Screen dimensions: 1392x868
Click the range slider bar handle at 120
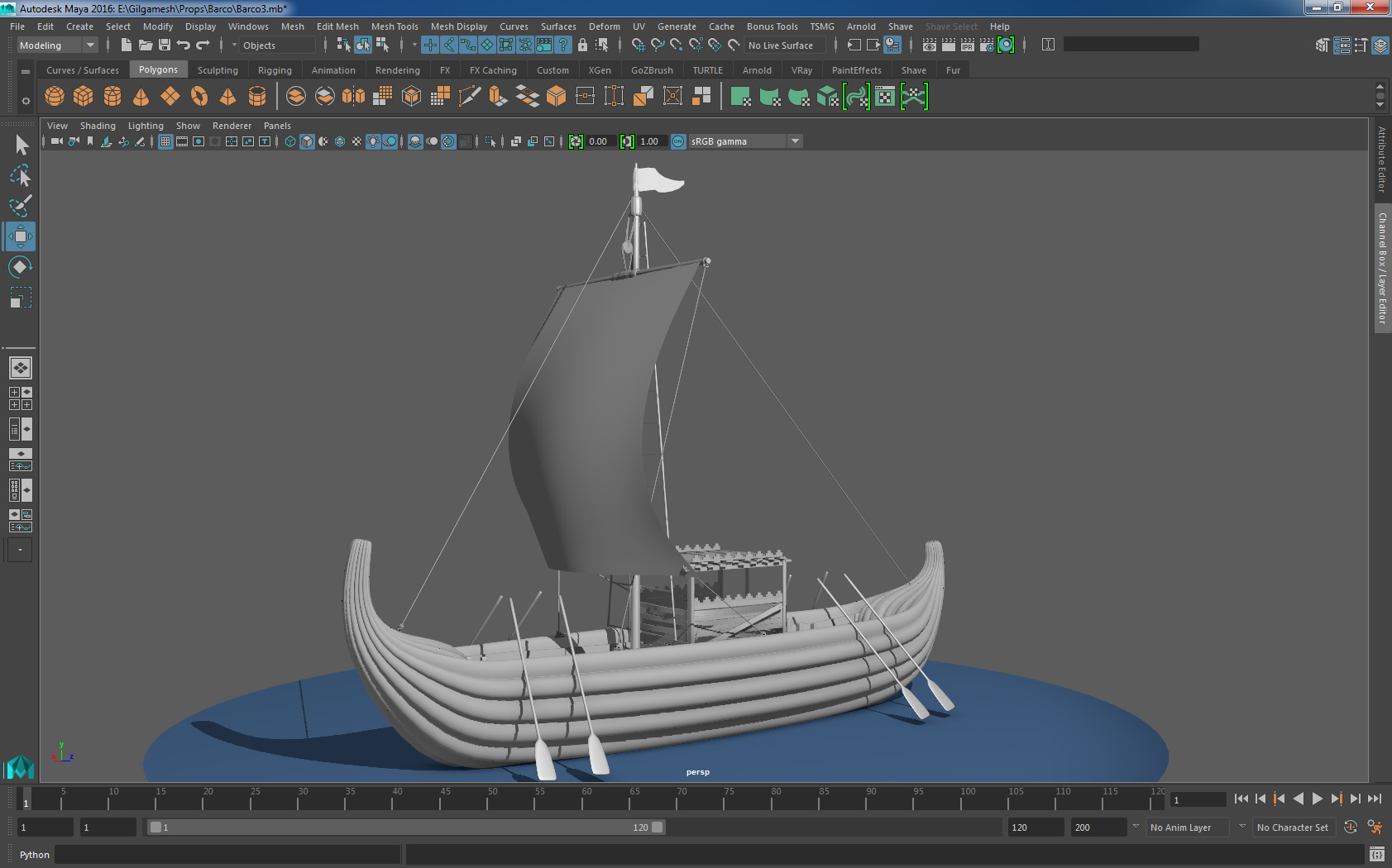click(658, 827)
